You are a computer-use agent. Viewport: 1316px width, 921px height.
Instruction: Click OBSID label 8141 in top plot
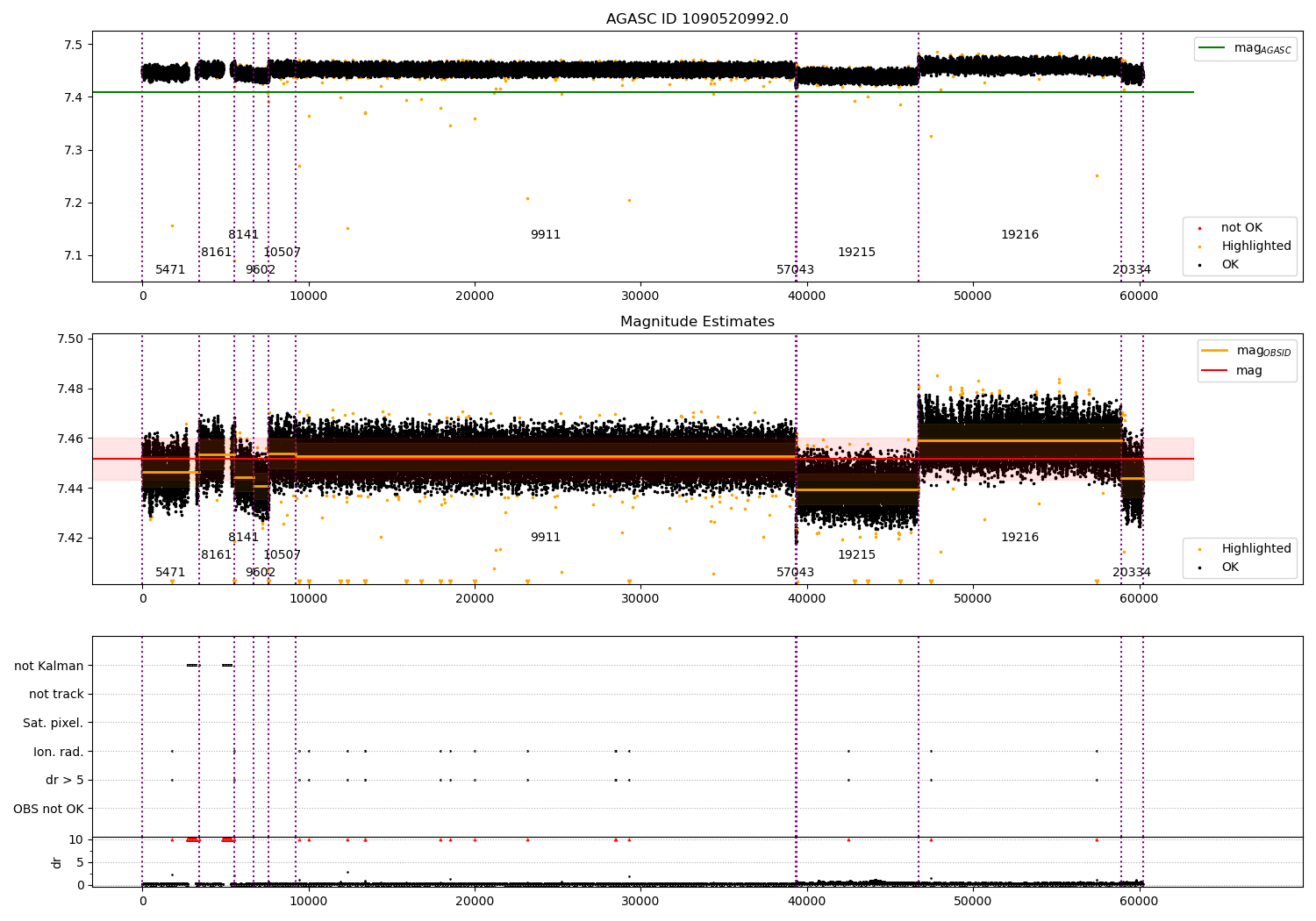pos(243,235)
